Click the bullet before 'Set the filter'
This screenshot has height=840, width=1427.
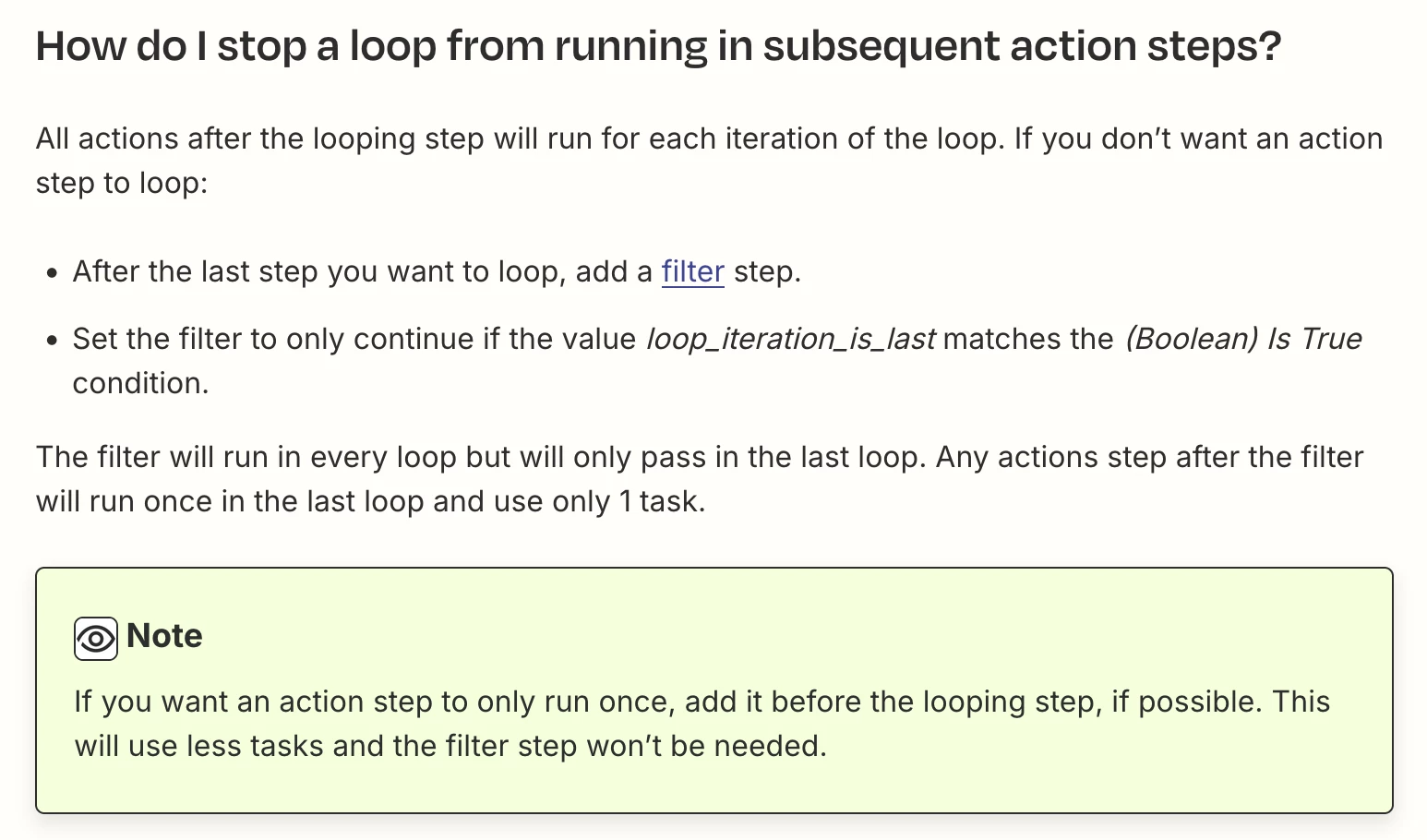tap(53, 341)
